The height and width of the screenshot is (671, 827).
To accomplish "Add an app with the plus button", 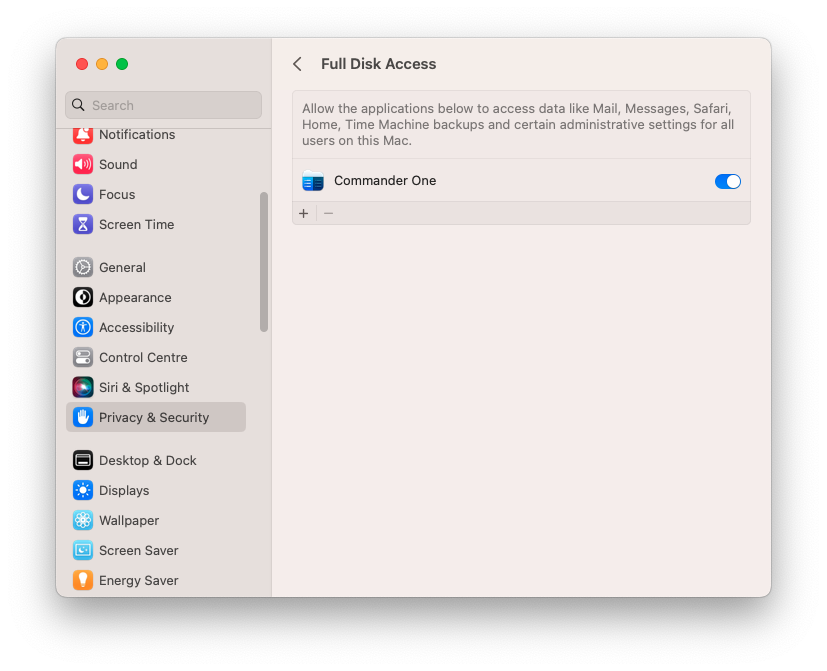I will coord(303,213).
